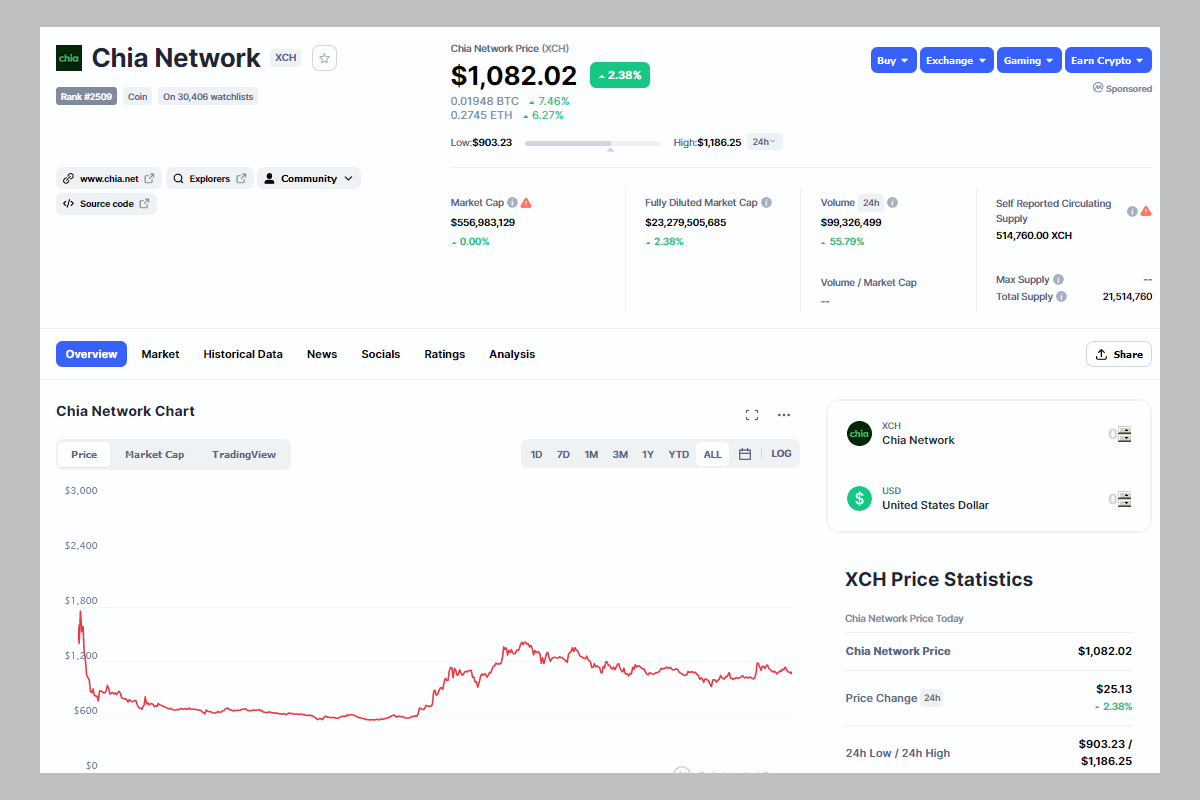The width and height of the screenshot is (1200, 800).
Task: Click the 24h badge next to Price Change
Action: (932, 698)
